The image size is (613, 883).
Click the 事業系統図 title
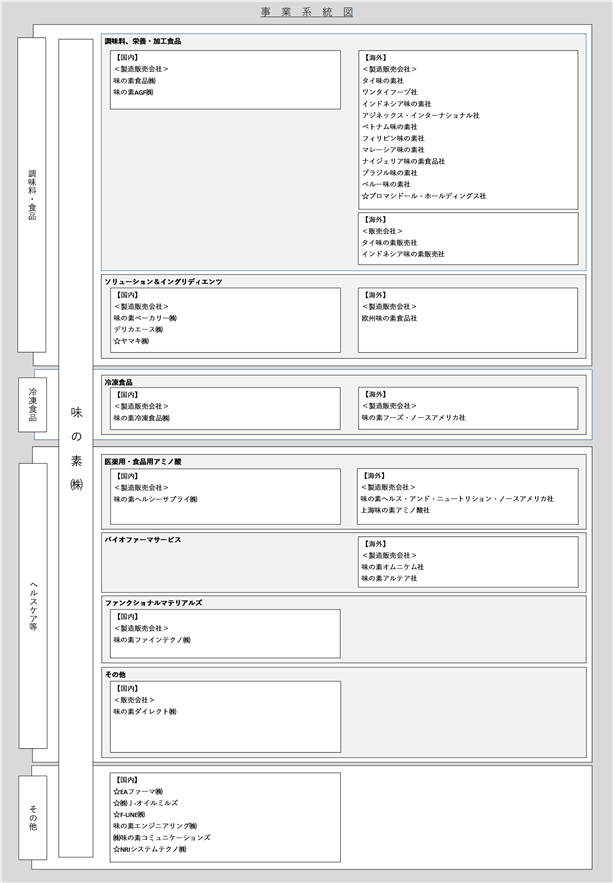[307, 12]
